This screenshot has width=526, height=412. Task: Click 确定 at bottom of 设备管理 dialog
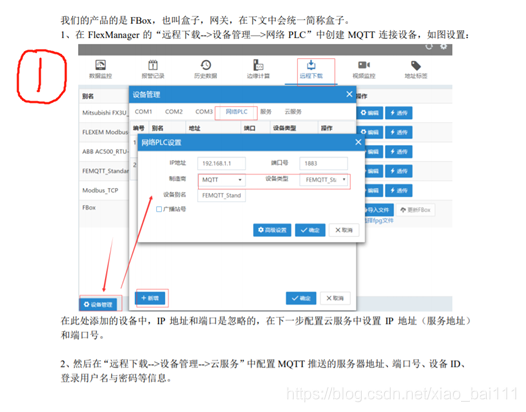(x=301, y=298)
